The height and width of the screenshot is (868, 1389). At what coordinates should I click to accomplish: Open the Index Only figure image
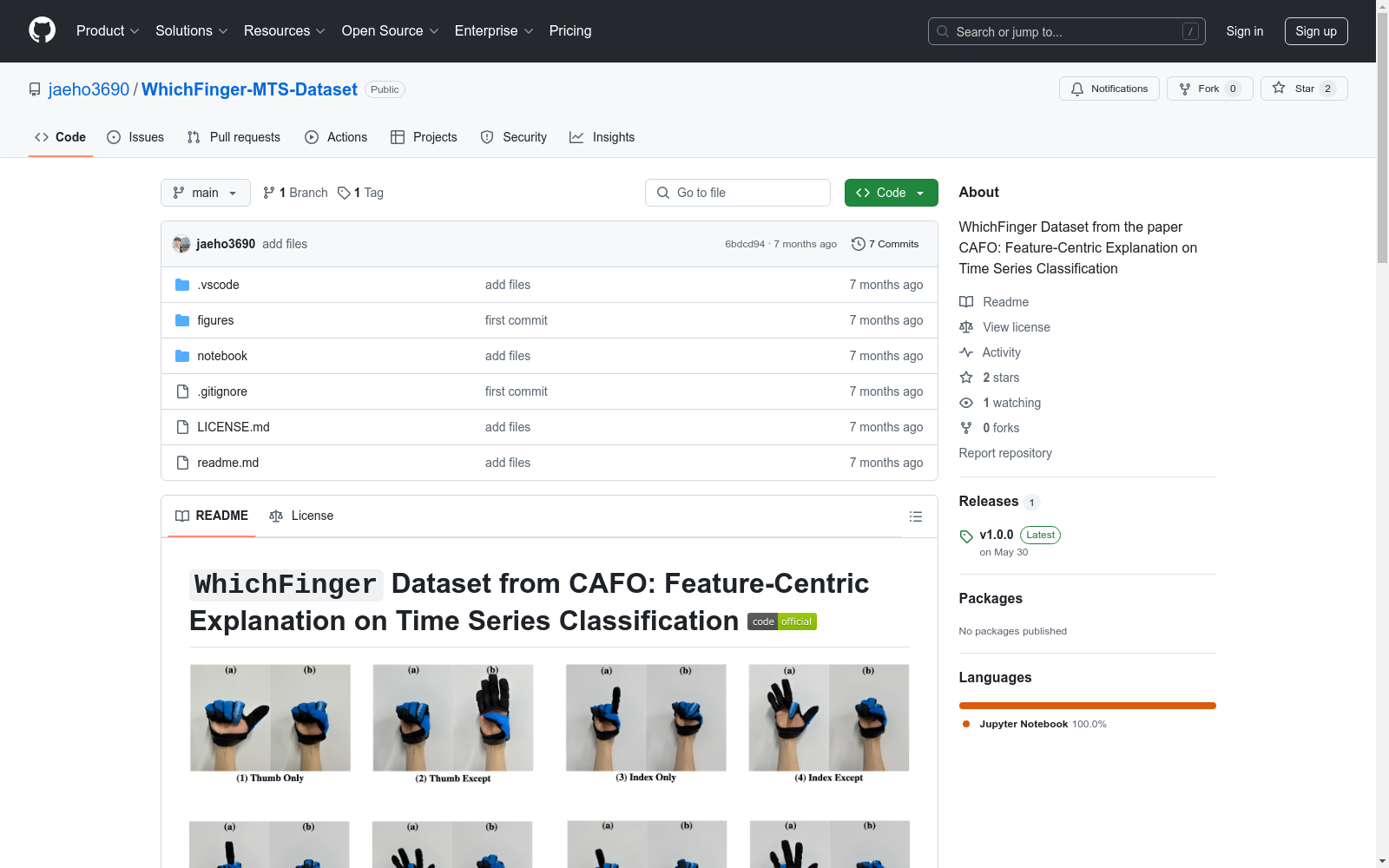(646, 724)
